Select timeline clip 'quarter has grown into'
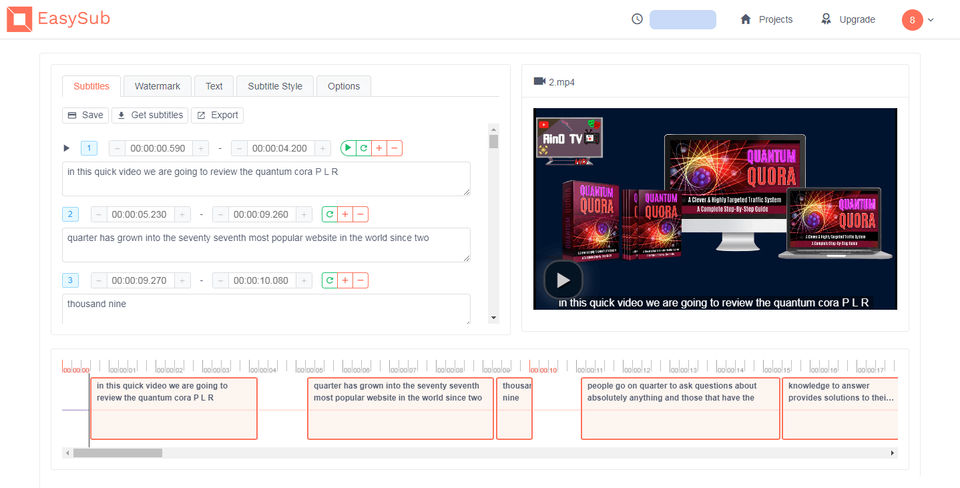The image size is (960, 488). (x=400, y=408)
